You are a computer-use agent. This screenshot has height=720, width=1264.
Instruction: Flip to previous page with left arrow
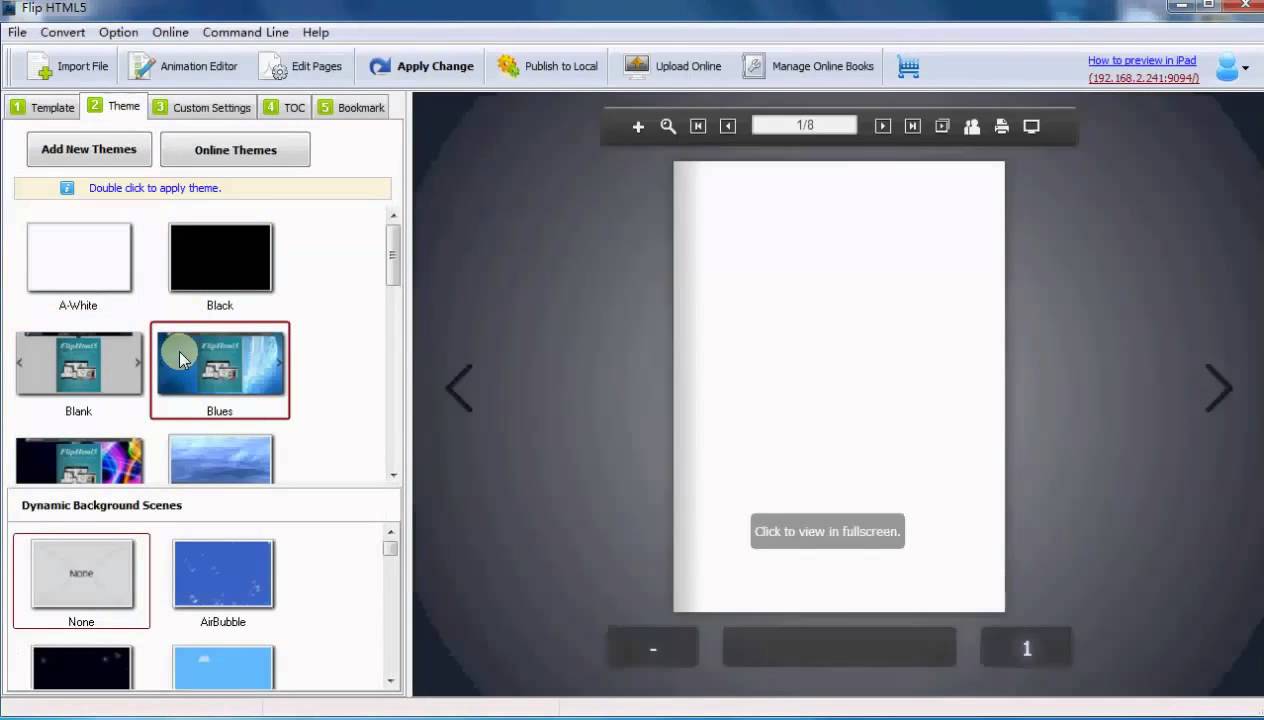point(459,388)
